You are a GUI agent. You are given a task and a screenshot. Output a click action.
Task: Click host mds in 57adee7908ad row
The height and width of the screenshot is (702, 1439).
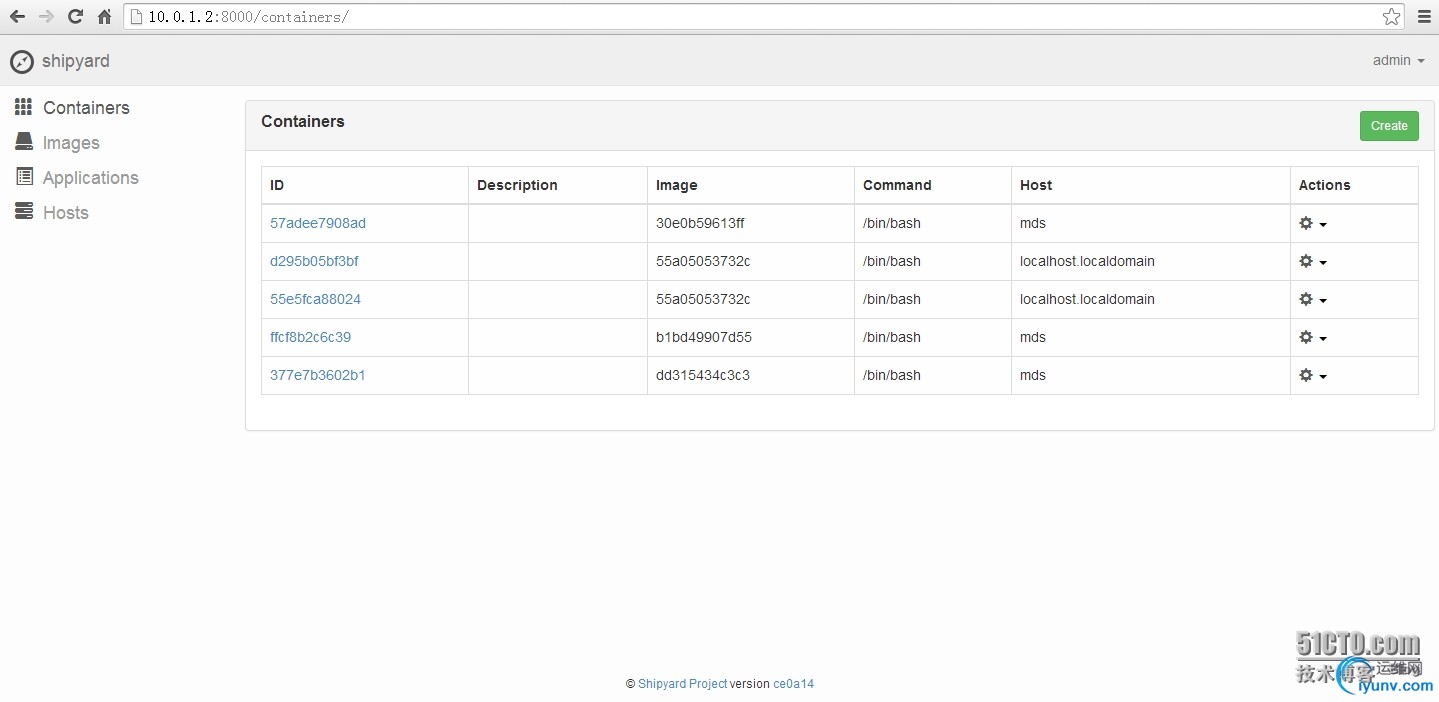[1033, 223]
